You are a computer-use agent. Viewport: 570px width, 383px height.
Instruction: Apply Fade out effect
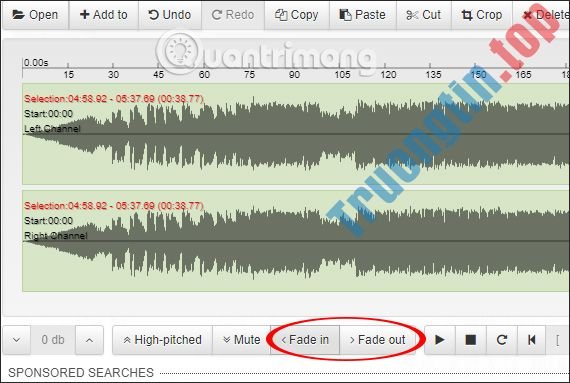coord(378,340)
